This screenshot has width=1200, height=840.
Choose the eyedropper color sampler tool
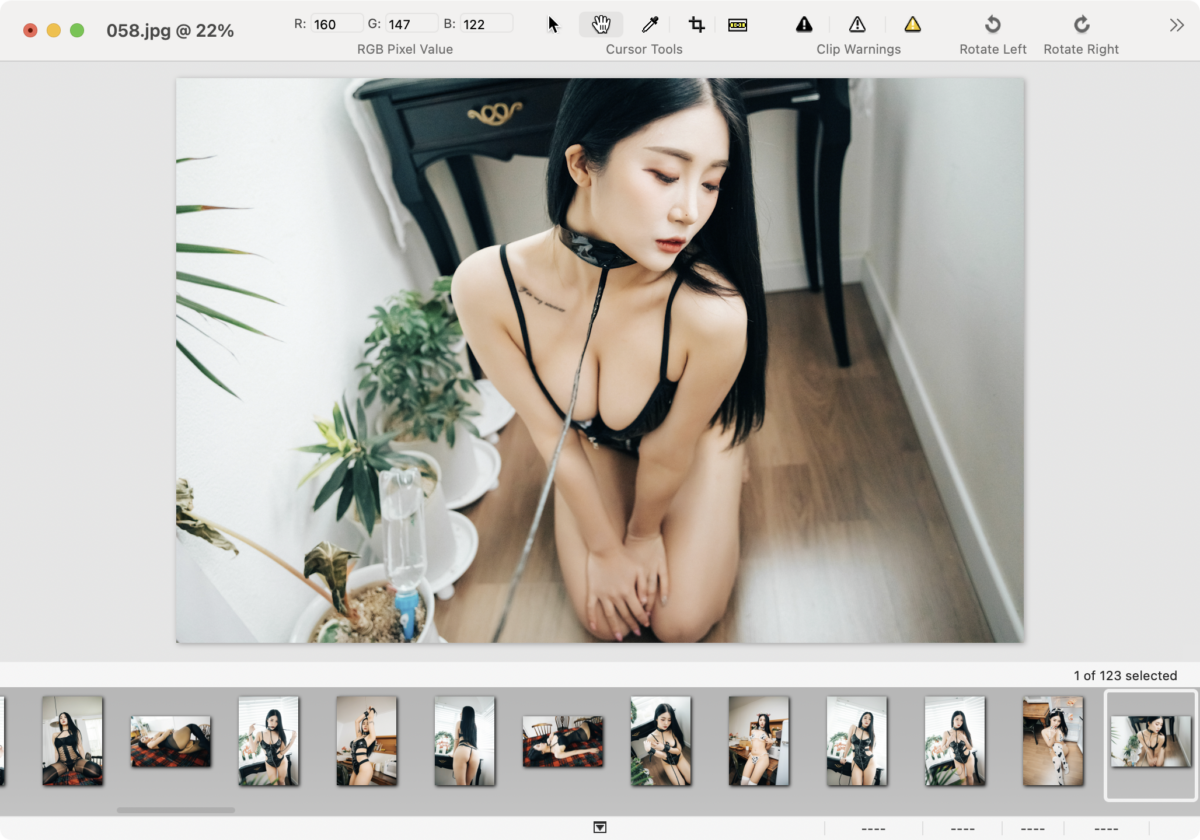click(x=649, y=24)
